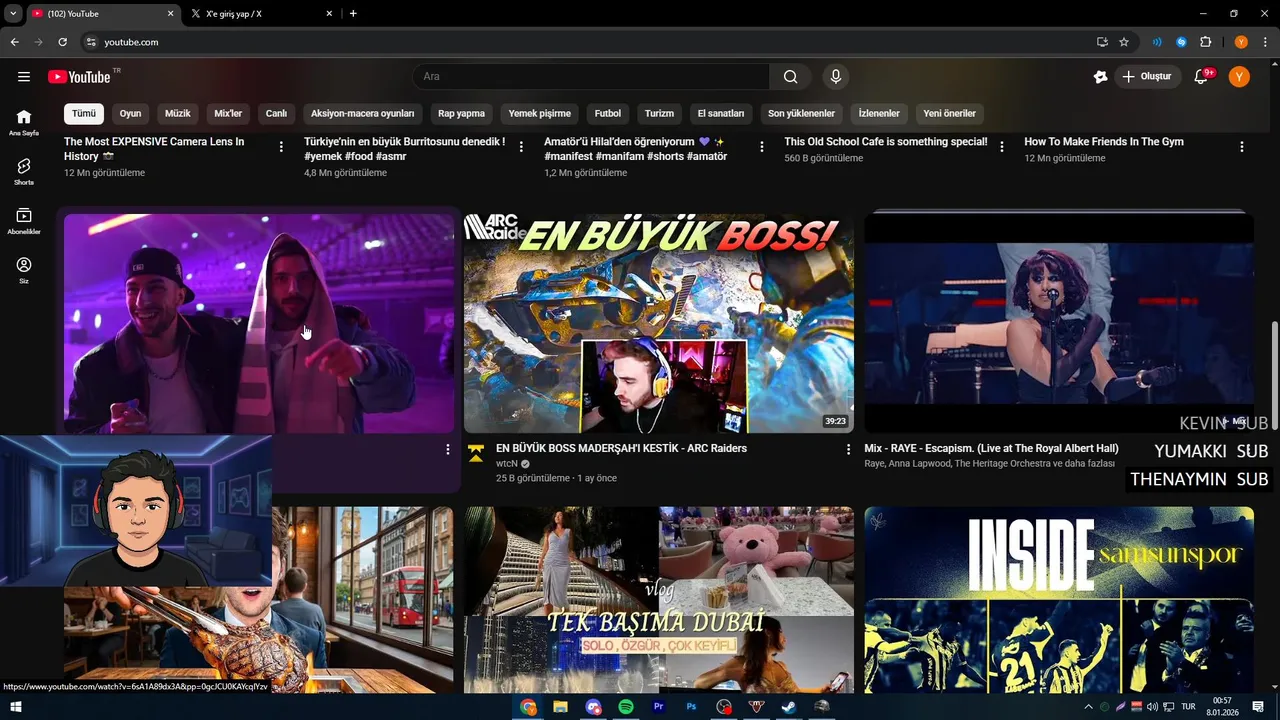Open the YouTube notifications bell
1280x720 pixels.
pos(1202,77)
